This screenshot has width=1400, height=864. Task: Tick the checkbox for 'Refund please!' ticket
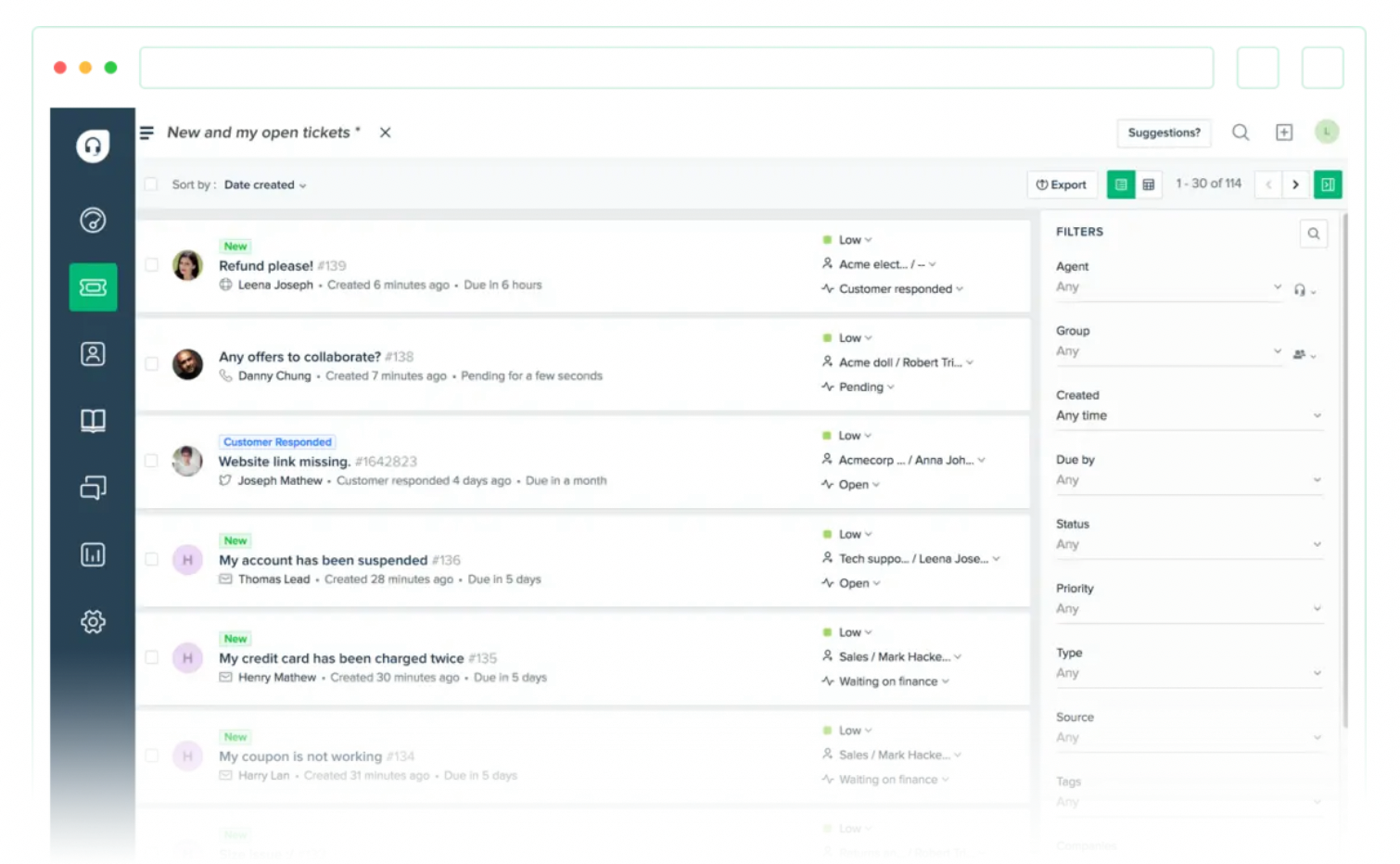coord(151,265)
